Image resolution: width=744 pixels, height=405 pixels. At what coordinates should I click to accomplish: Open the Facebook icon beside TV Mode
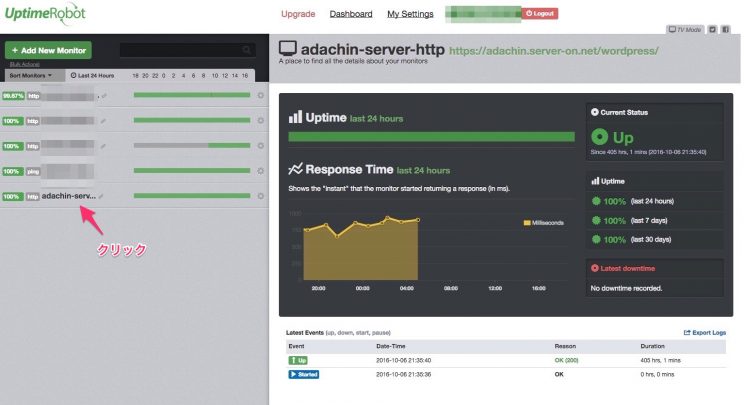point(725,30)
